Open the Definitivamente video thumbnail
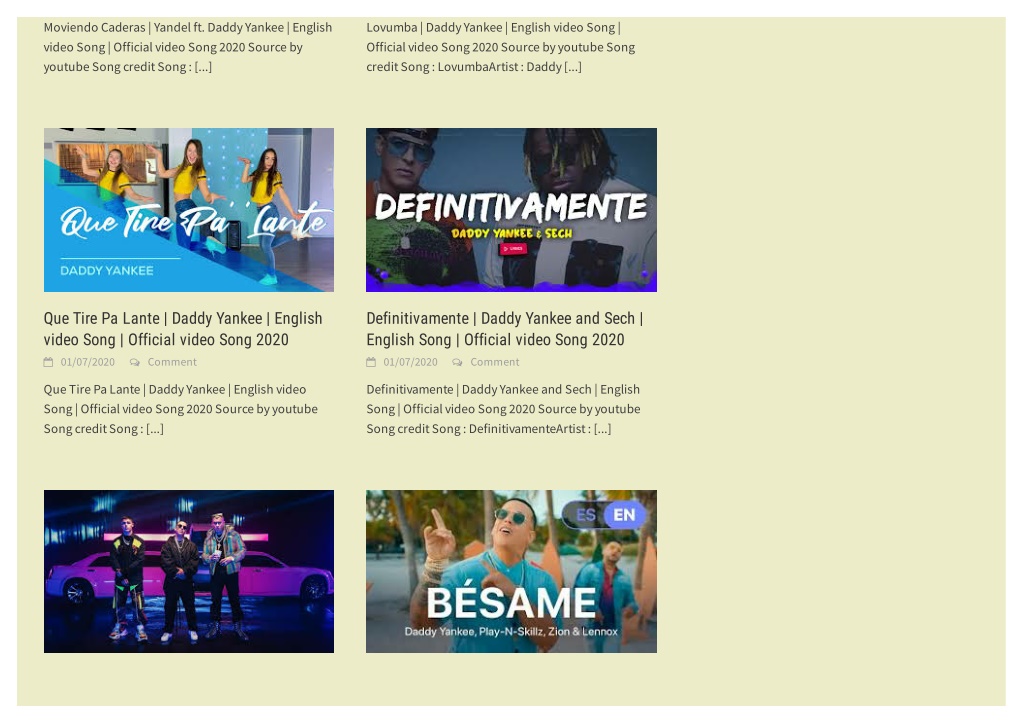The width and height of the screenshot is (1024, 723). (511, 210)
